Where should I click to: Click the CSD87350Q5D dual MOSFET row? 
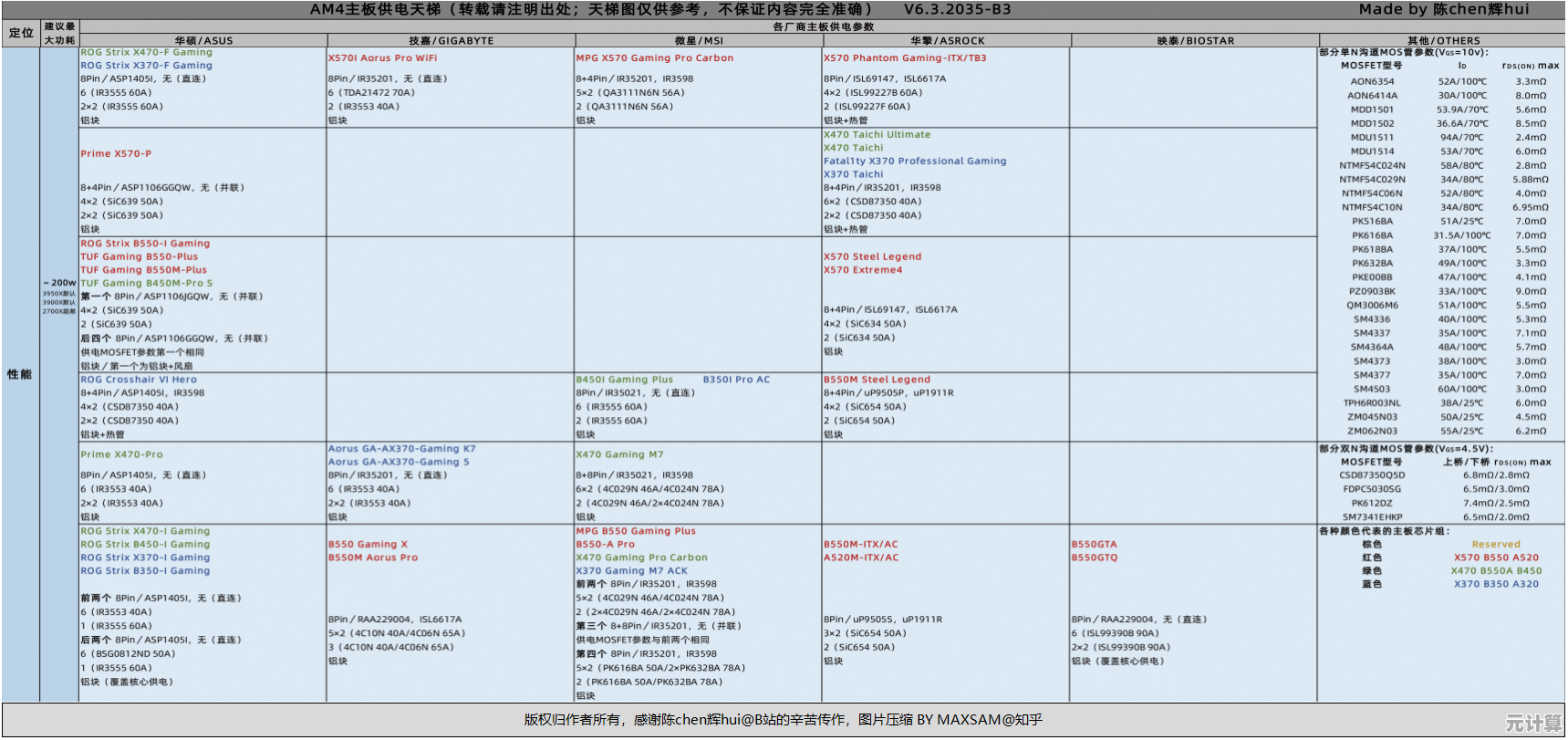click(x=1372, y=475)
